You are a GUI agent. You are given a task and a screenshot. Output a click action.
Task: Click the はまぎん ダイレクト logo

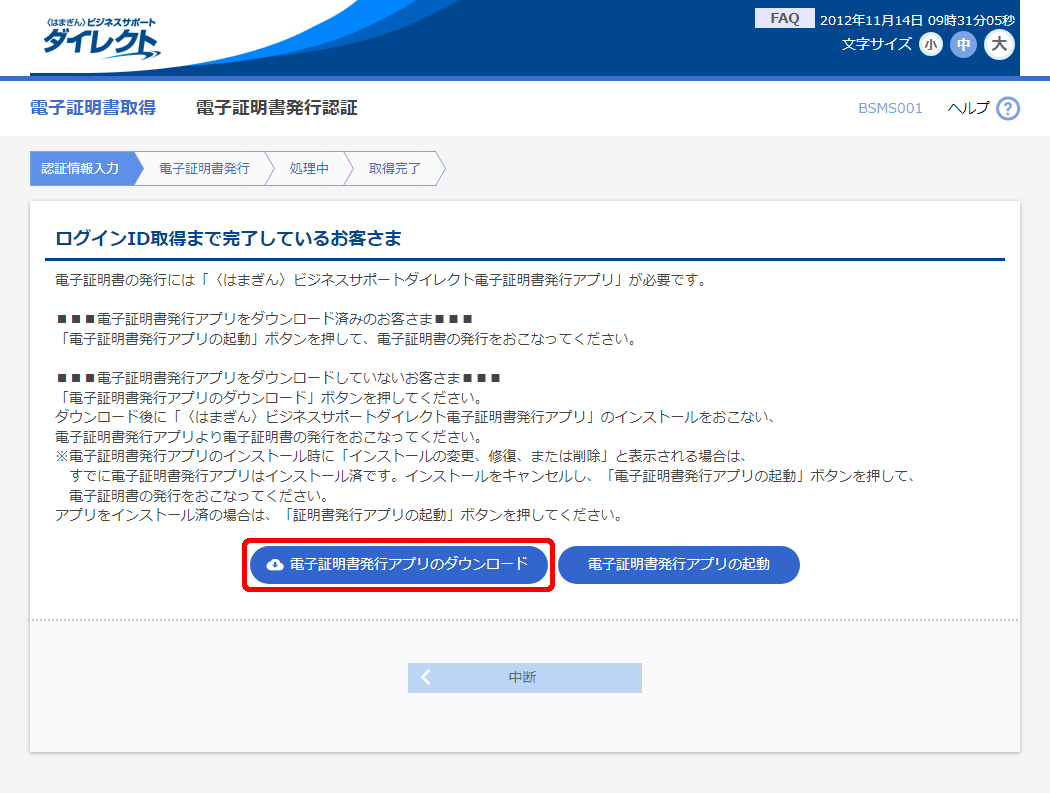pos(99,38)
